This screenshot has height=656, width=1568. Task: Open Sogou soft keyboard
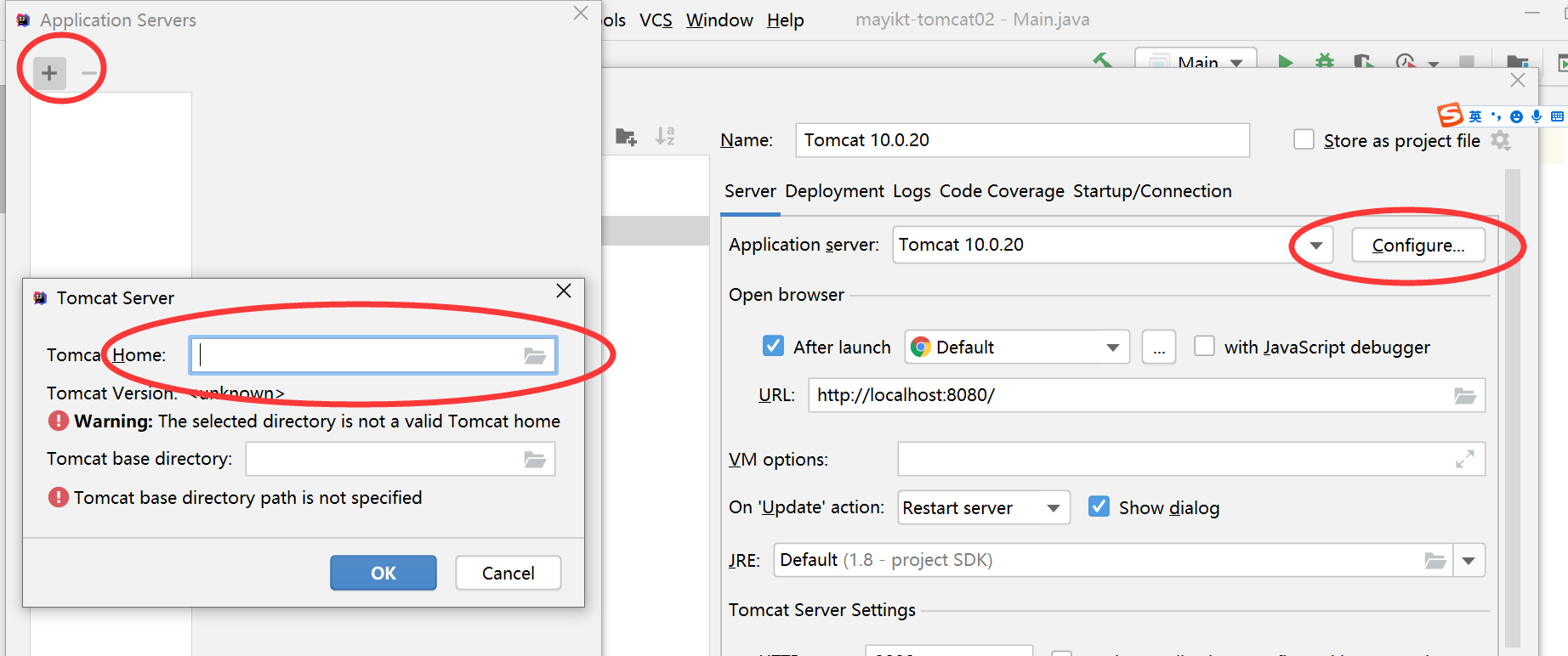coord(1557,116)
